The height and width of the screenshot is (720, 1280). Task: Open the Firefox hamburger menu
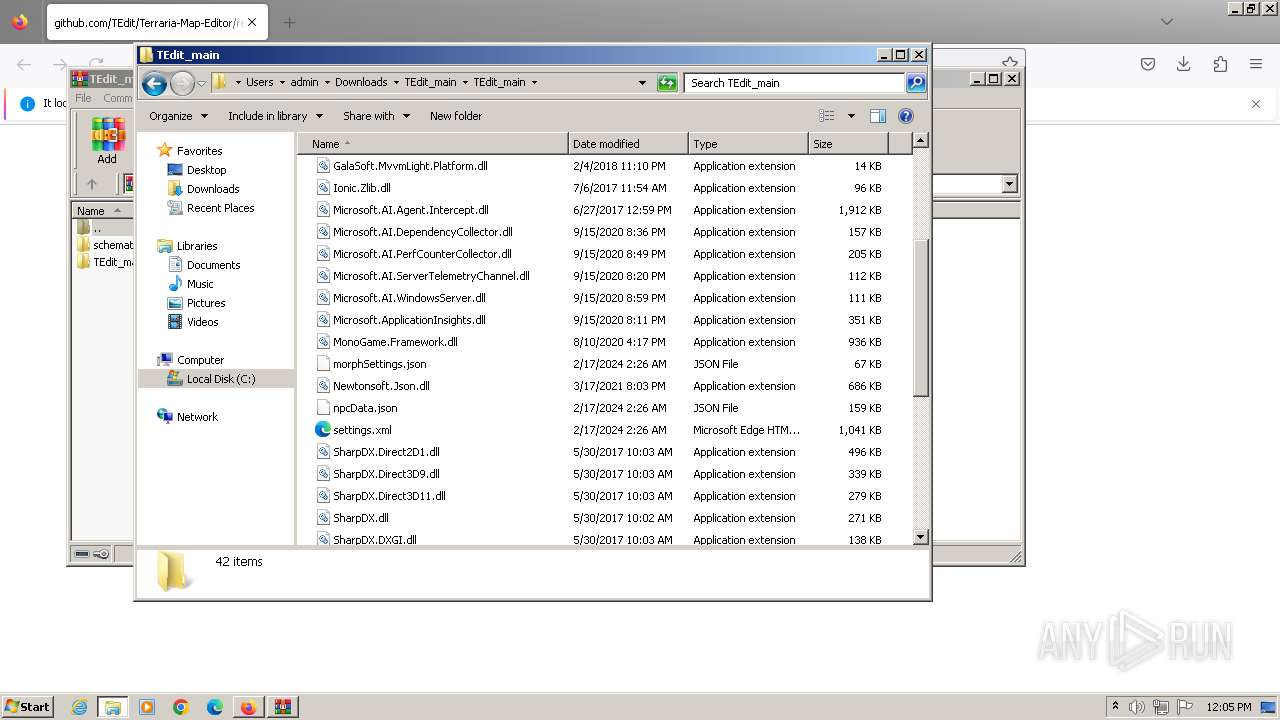[x=1256, y=64]
